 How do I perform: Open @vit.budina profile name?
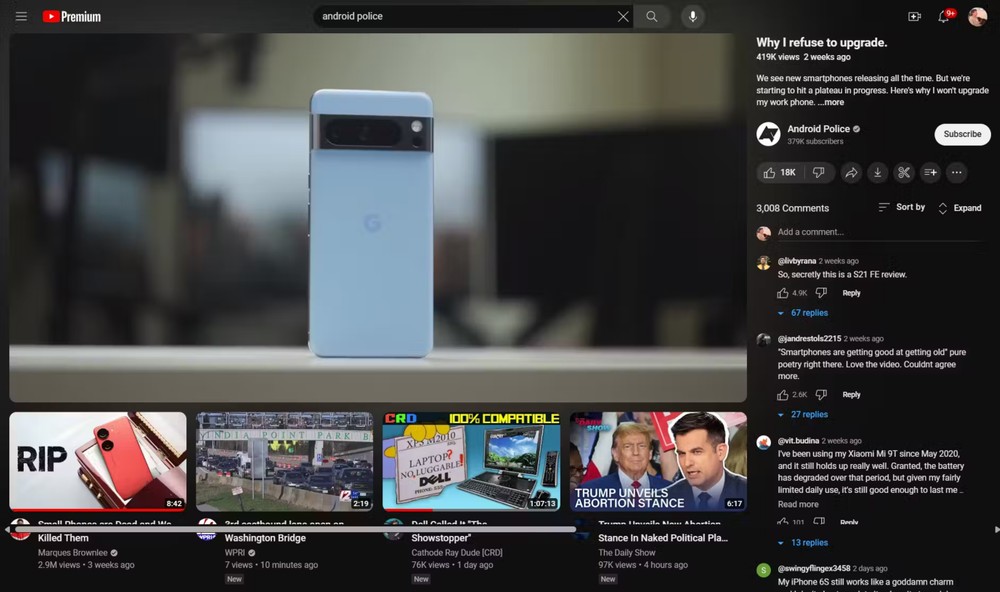[798, 441]
